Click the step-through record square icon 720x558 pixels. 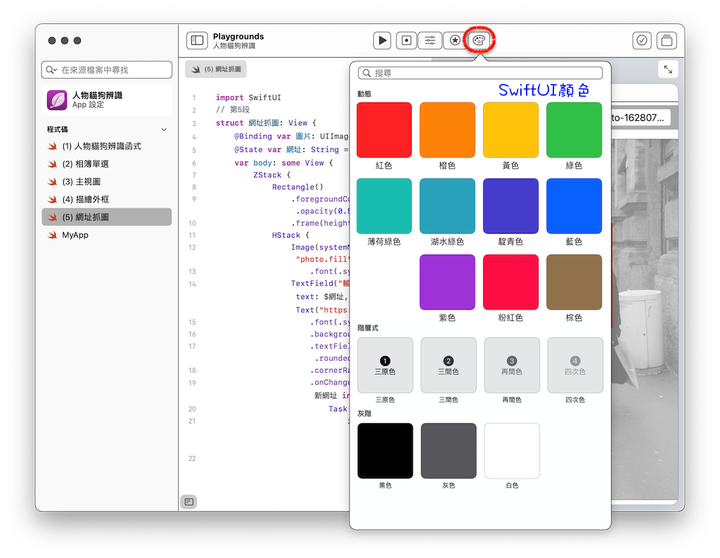(x=406, y=40)
